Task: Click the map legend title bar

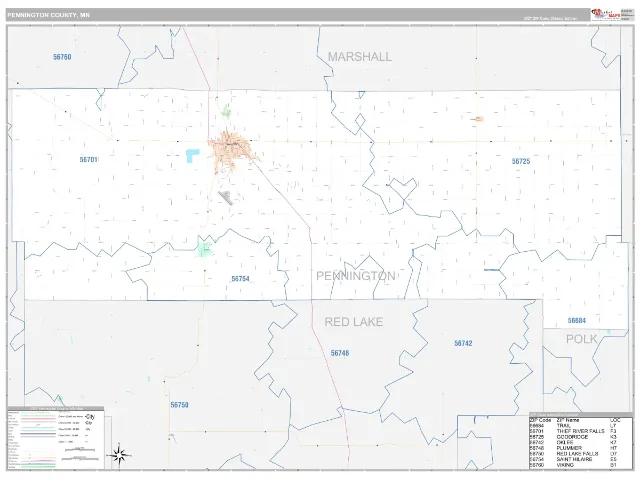Action: pos(56,409)
